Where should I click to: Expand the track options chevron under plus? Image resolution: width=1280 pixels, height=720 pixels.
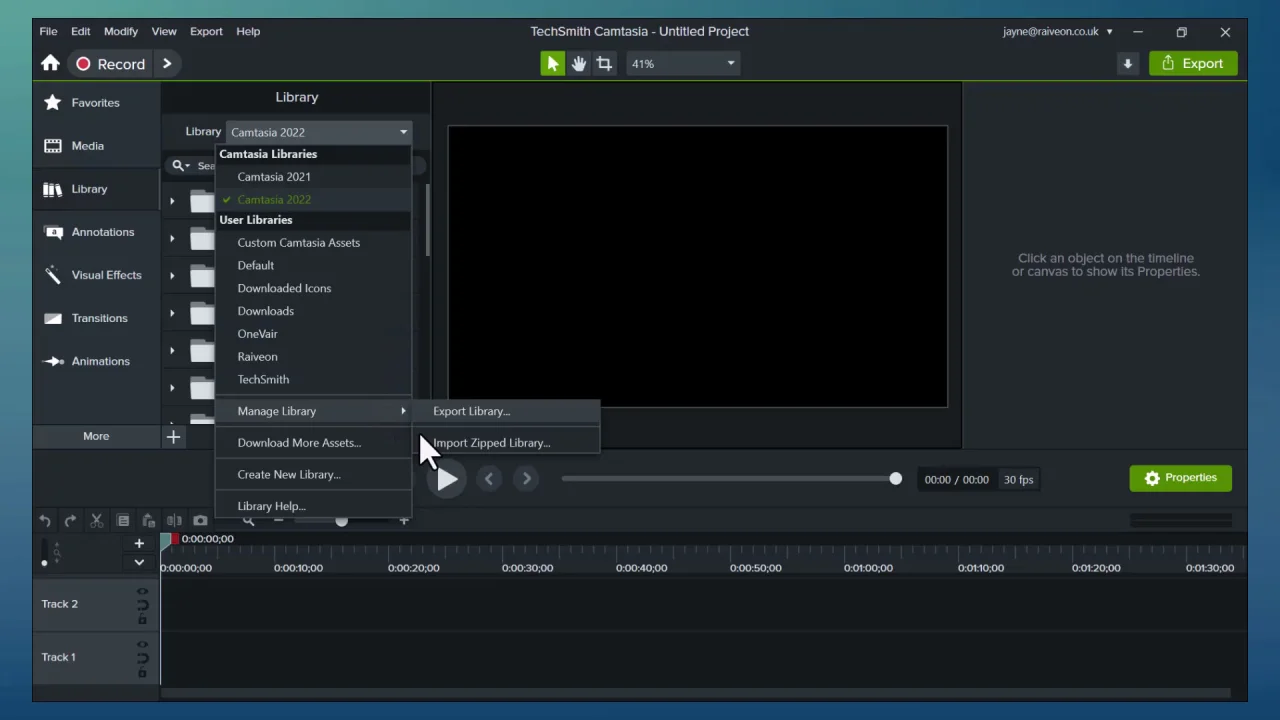[139, 562]
